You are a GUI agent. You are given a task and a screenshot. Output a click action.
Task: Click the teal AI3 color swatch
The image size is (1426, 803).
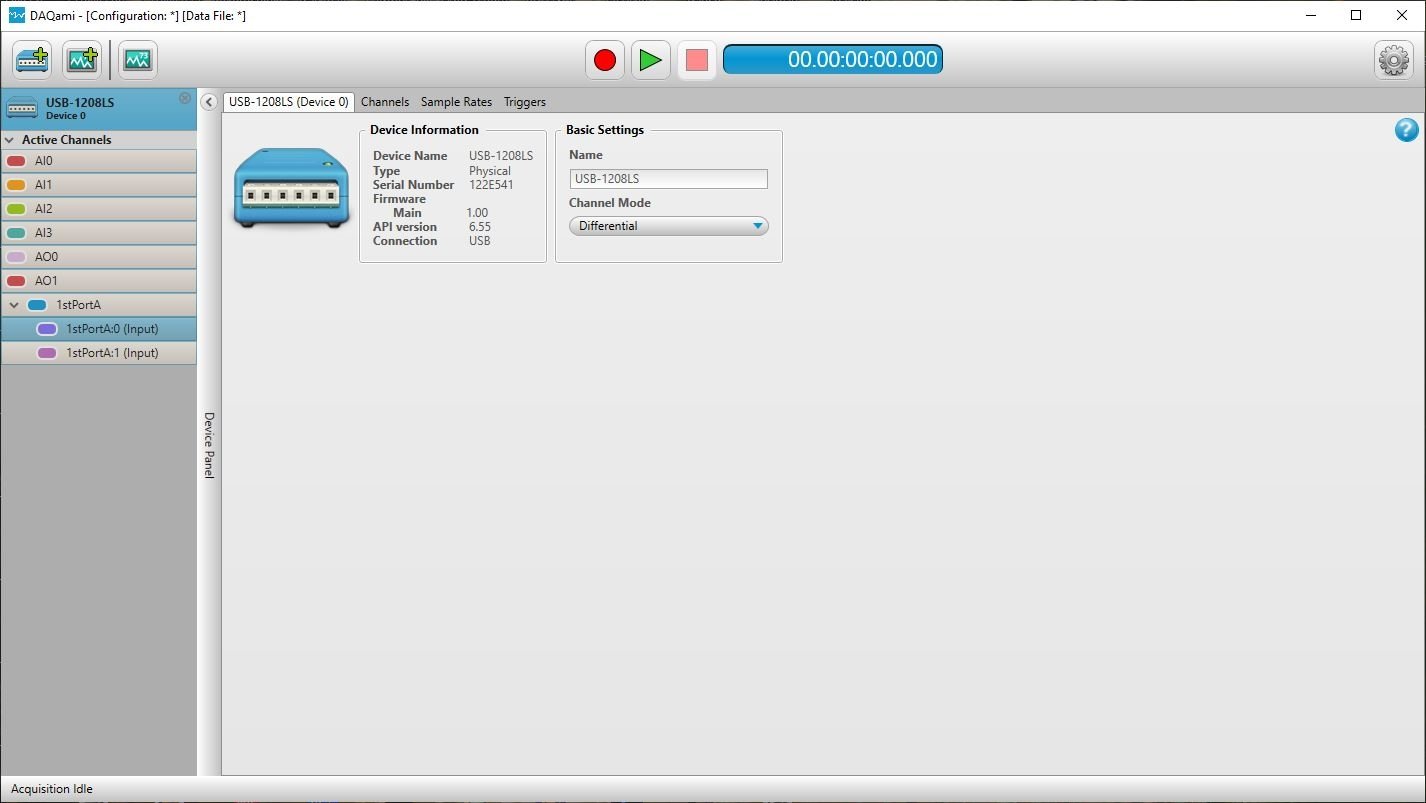click(x=16, y=233)
